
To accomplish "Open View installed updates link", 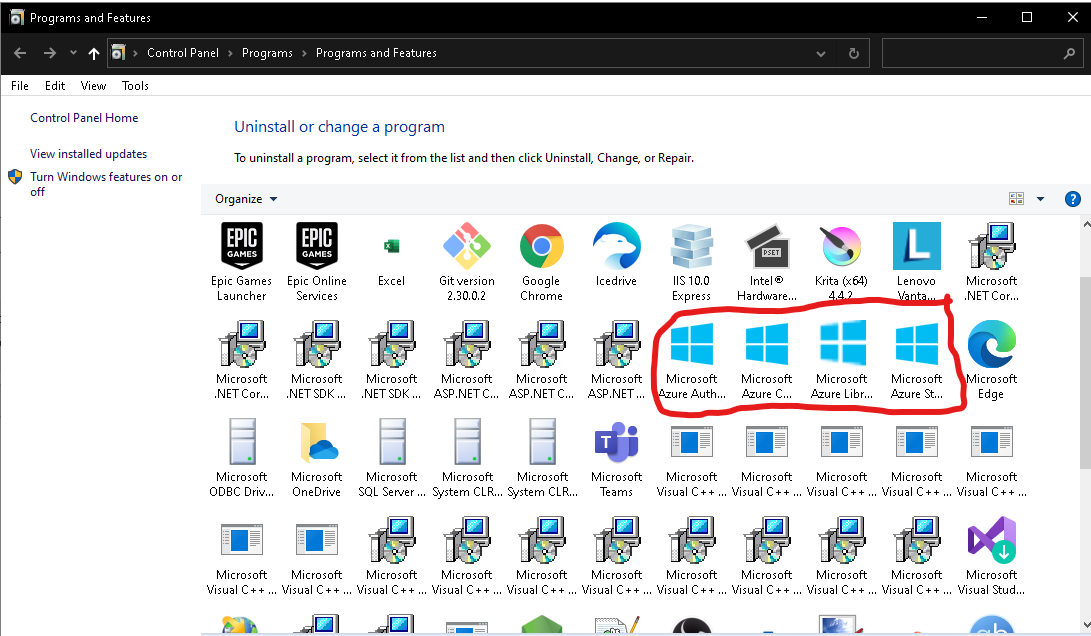I will [88, 154].
